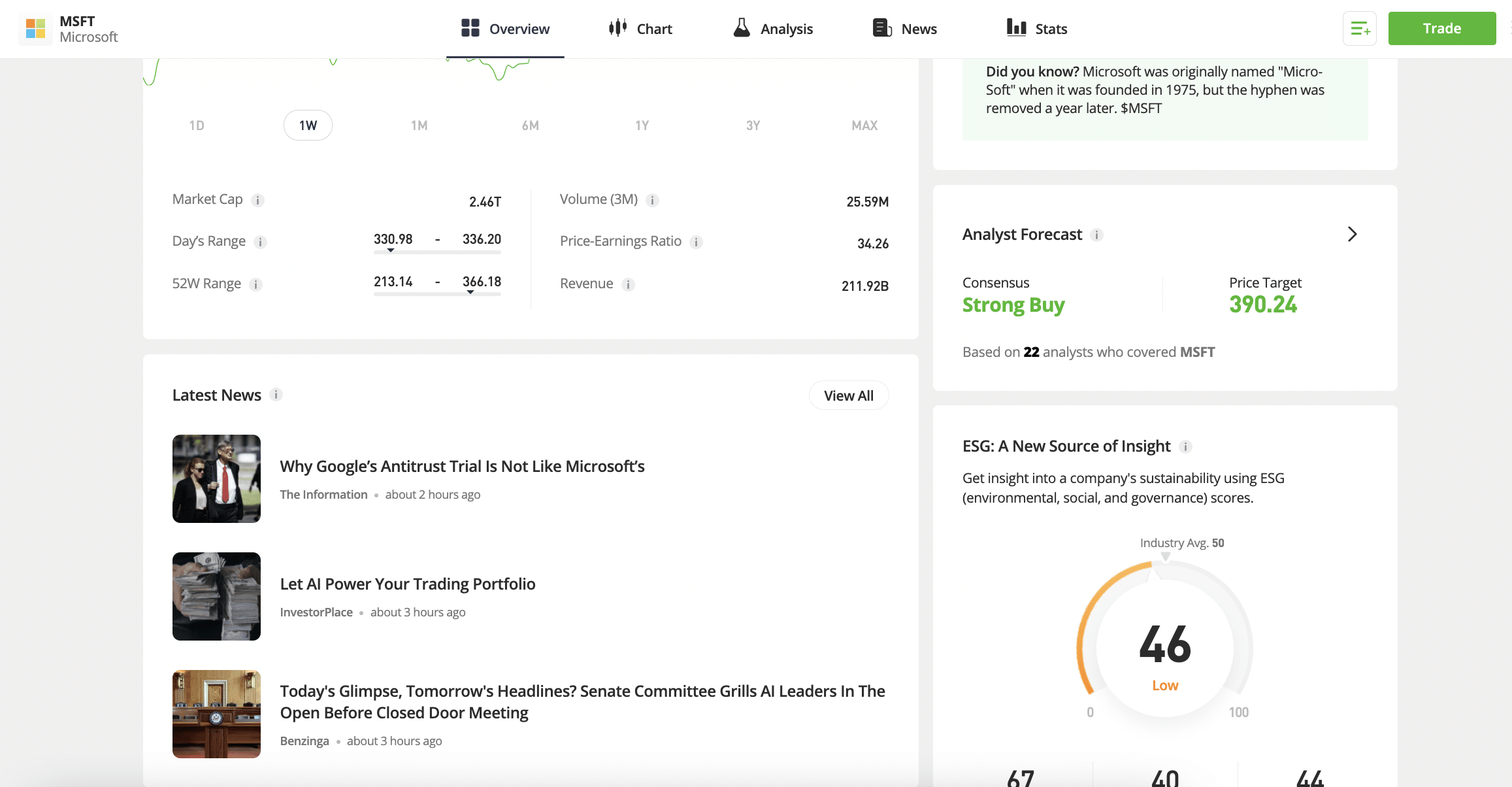Click the News newspaper icon
Screen dimensions: 1512x787
(882, 28)
